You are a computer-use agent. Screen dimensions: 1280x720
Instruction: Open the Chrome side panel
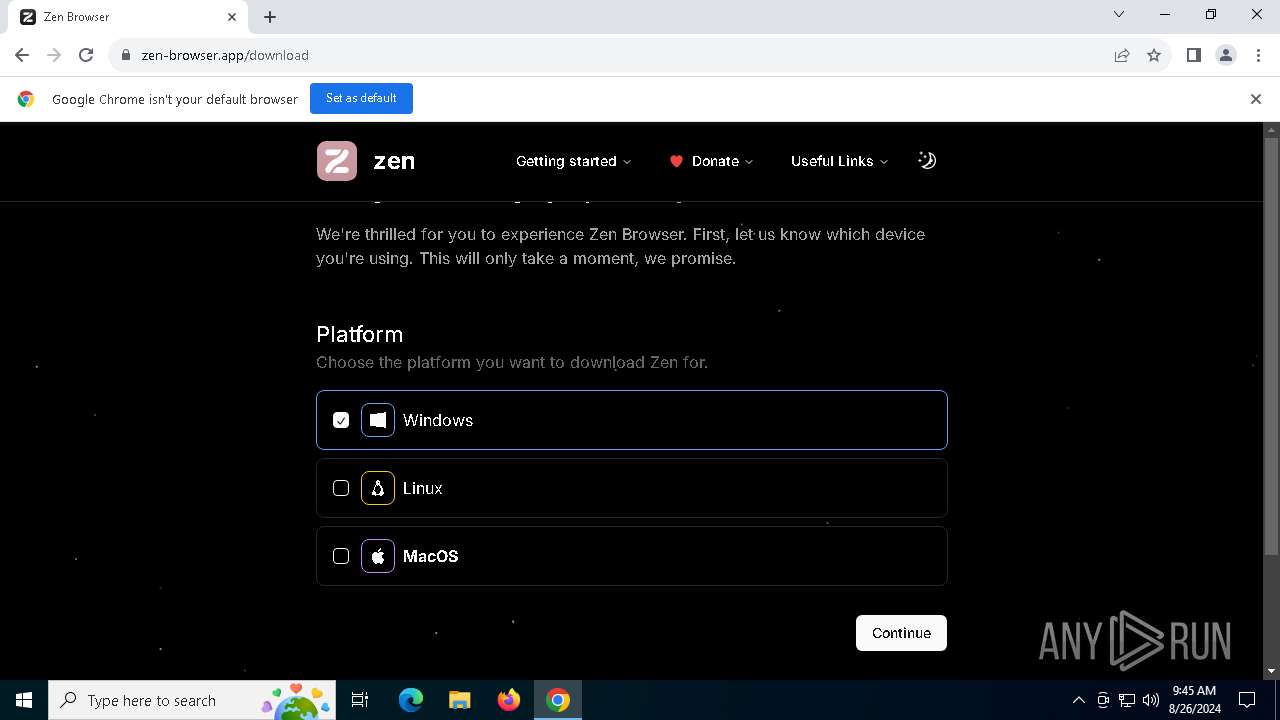1193,55
